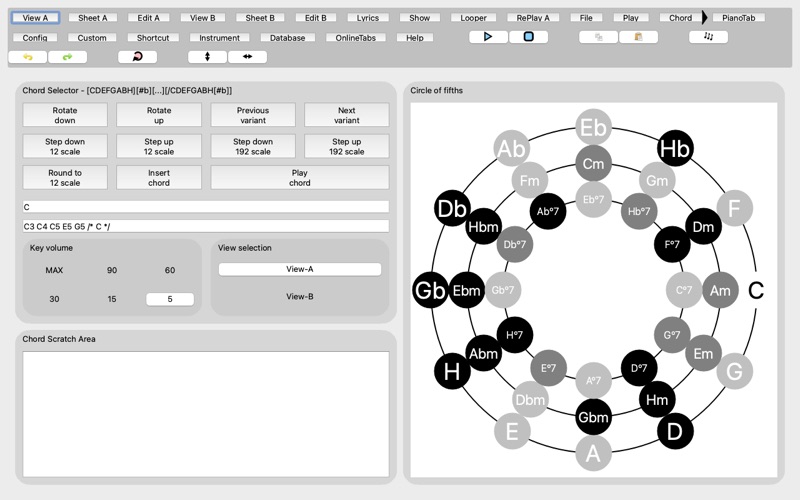Select the A°7 diminished chord circle
800x500 pixels.
(x=593, y=380)
